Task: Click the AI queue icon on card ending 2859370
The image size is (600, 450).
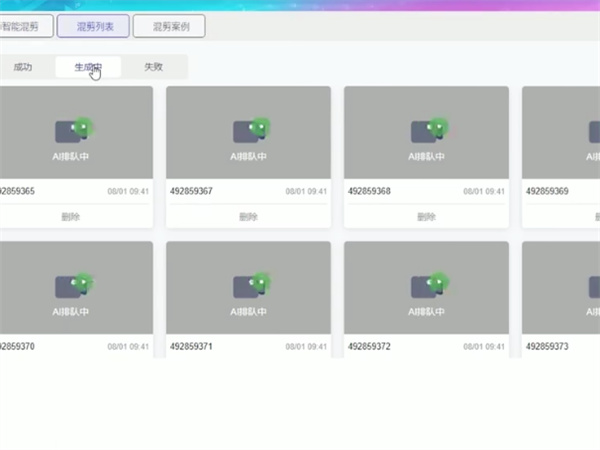Action: tap(74, 285)
